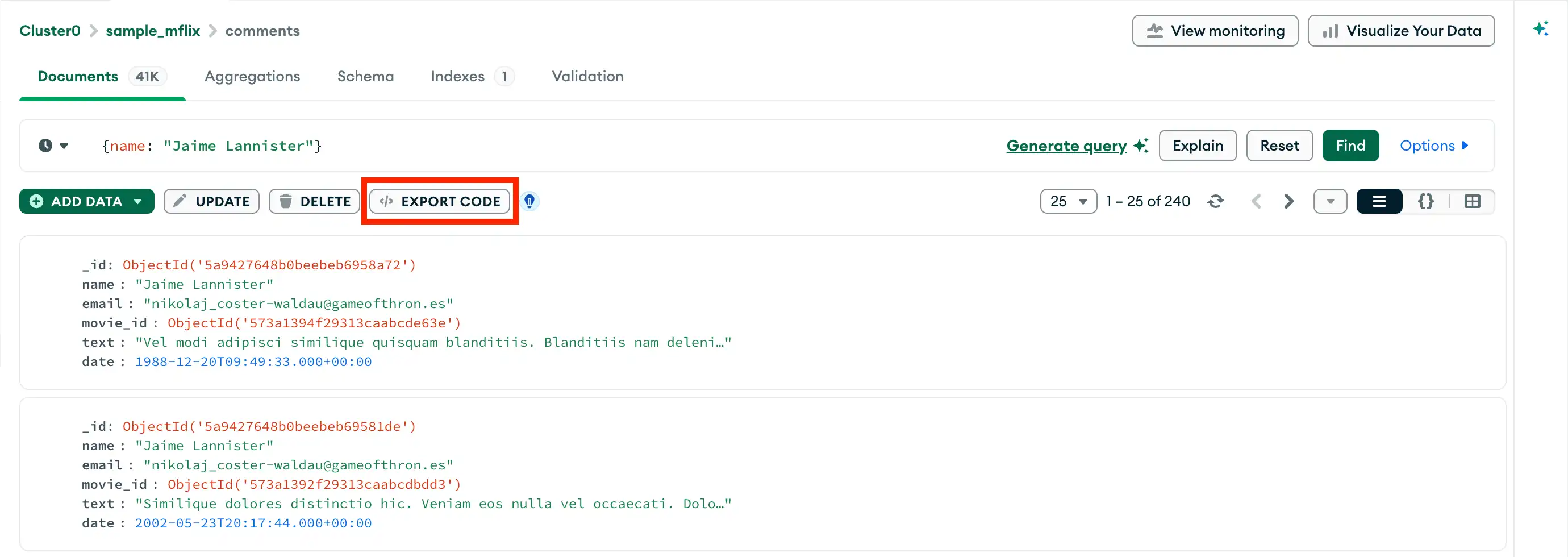Refresh documents with the refresh icon

click(1216, 201)
